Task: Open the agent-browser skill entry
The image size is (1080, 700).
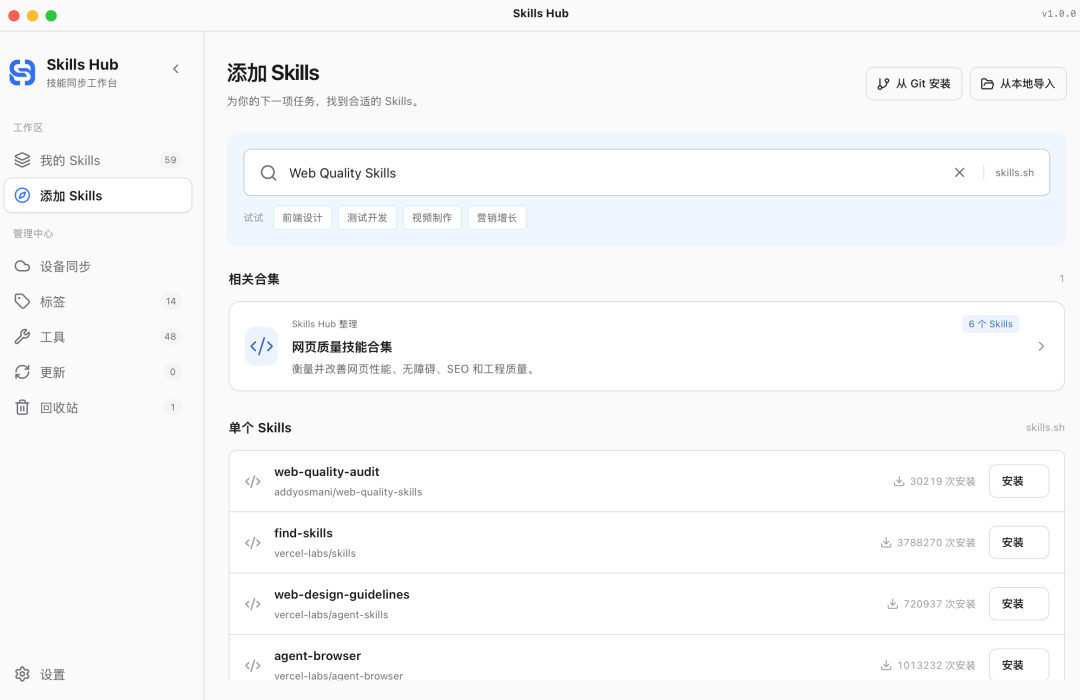Action: 646,659
